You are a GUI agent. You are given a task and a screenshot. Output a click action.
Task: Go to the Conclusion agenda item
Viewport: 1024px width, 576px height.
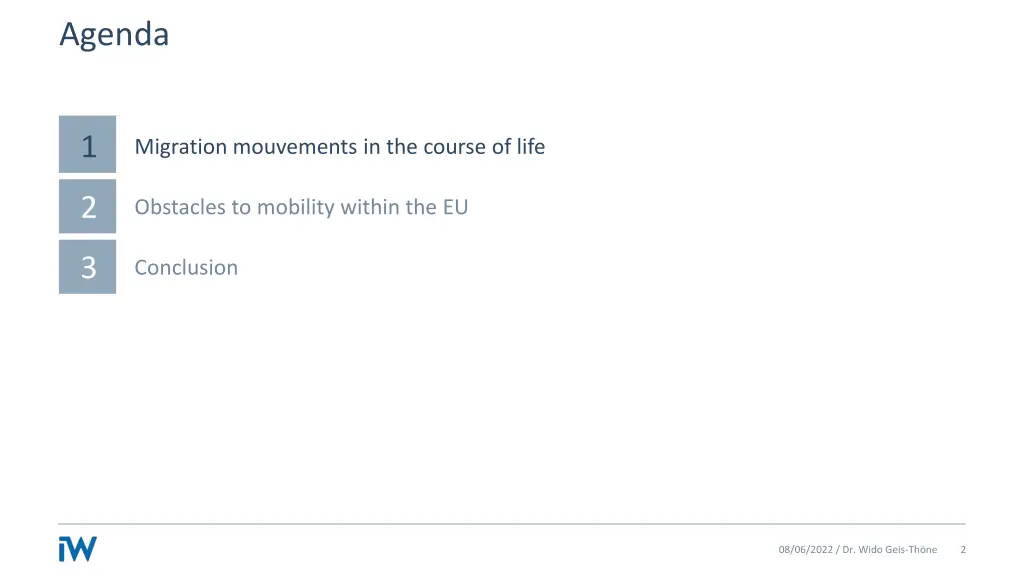186,267
